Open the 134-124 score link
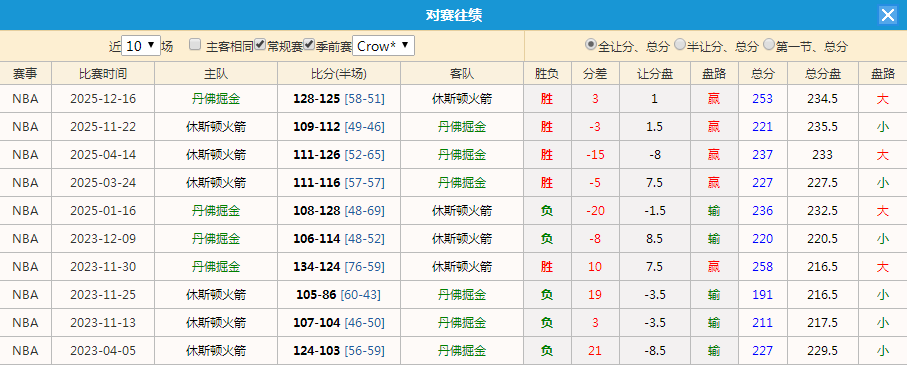 click(x=316, y=267)
